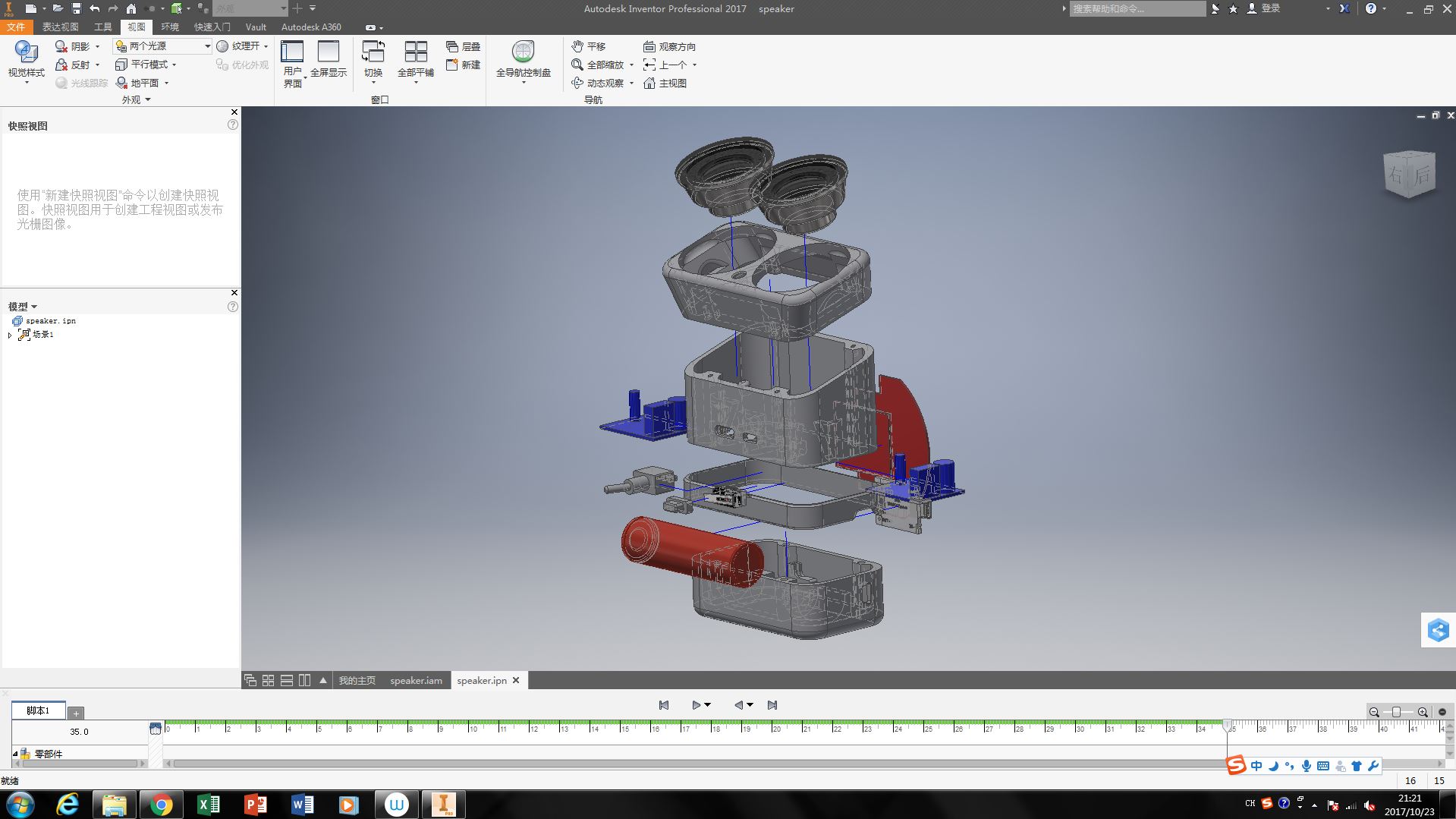Expand the Reflections (反射) dropdown arrow
Image resolution: width=1456 pixels, height=819 pixels.
[x=98, y=65]
